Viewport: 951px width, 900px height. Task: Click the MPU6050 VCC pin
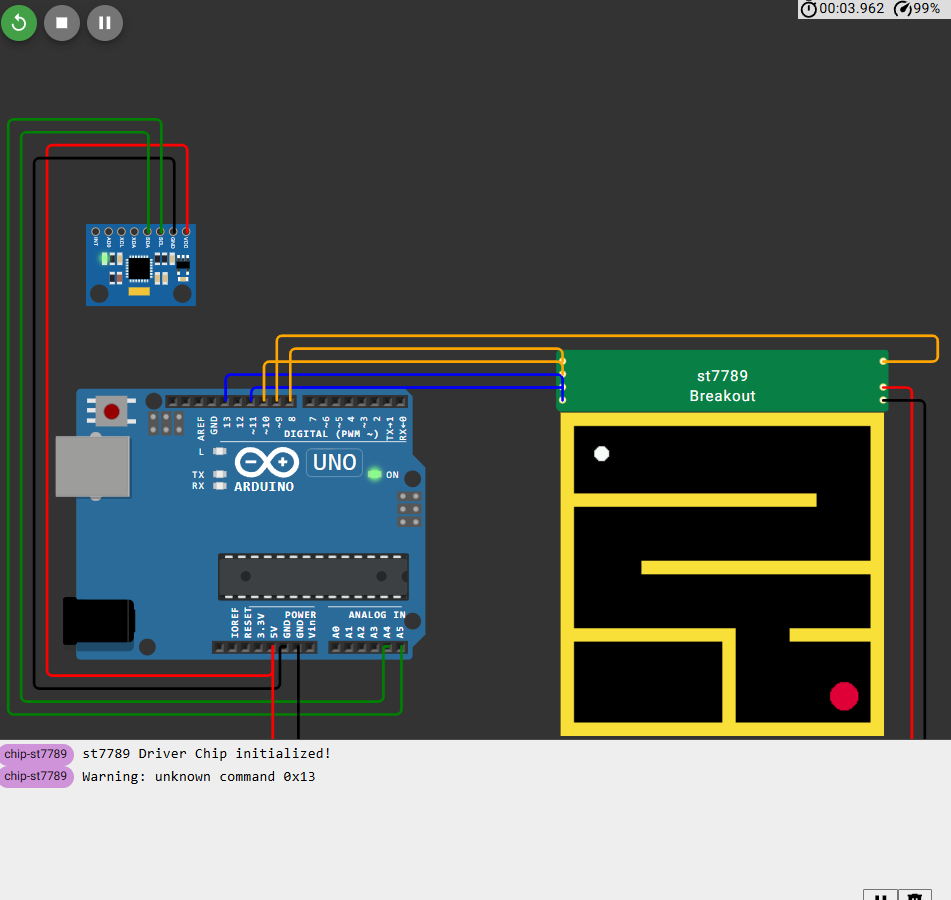pos(186,232)
